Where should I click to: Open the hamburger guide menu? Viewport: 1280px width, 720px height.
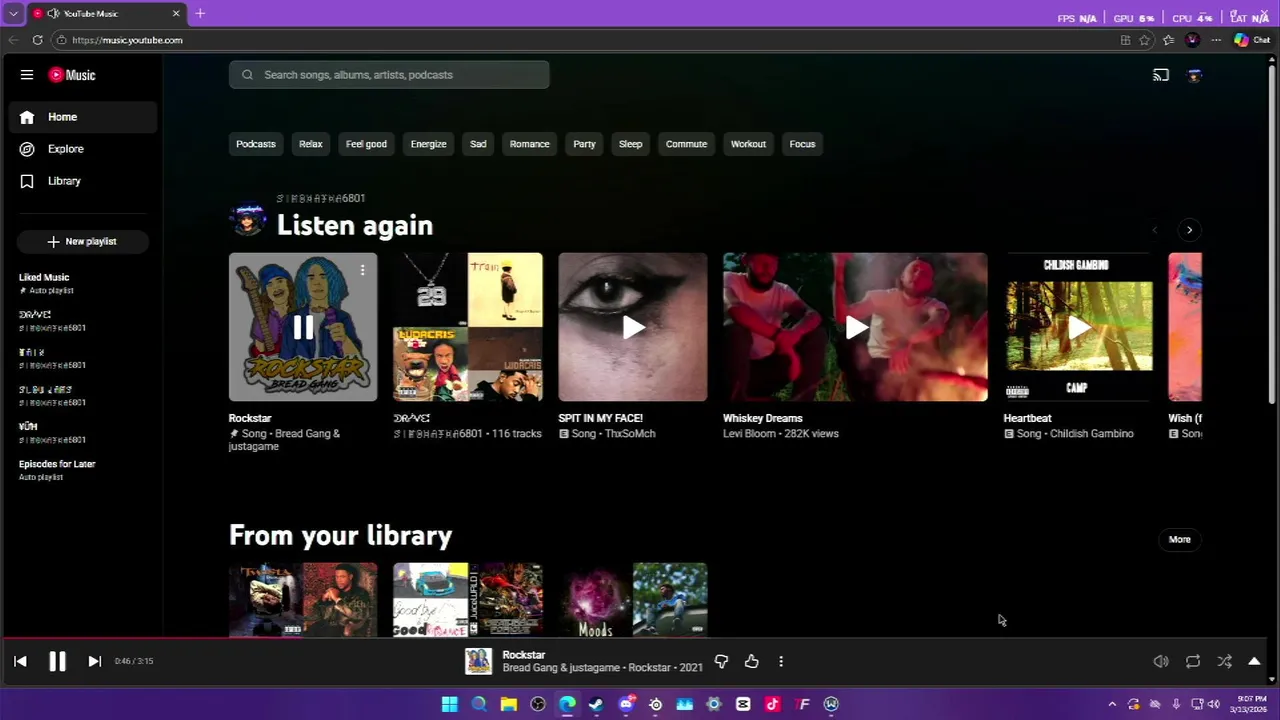point(27,75)
